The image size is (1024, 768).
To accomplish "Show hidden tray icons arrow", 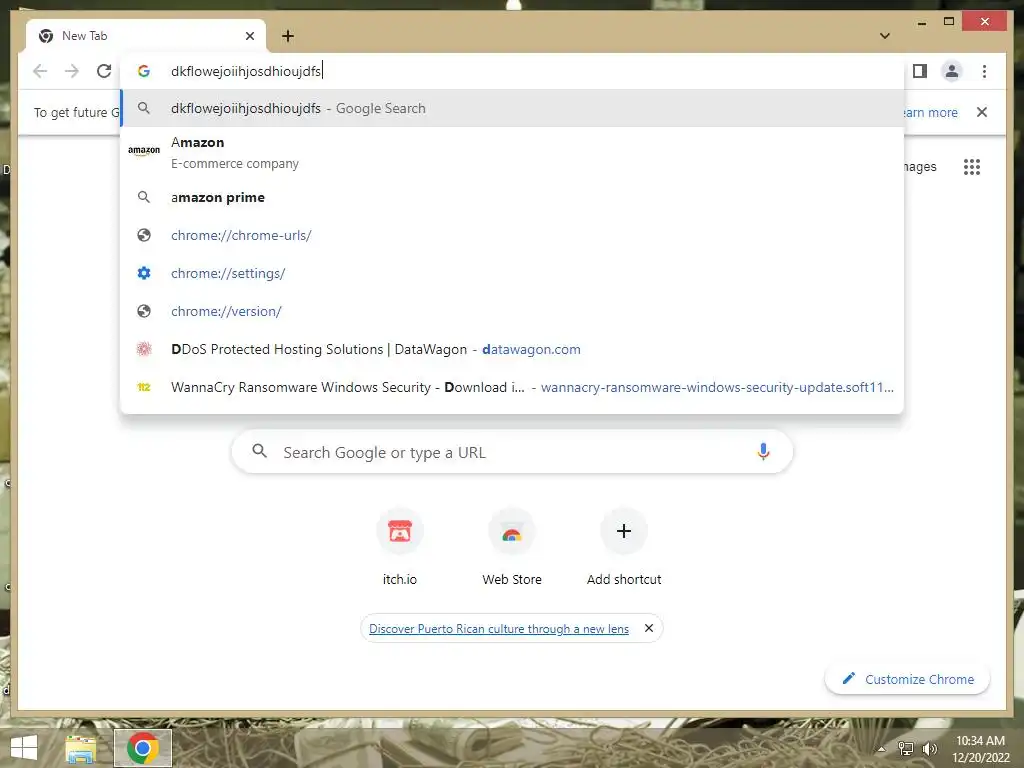I will point(882,749).
